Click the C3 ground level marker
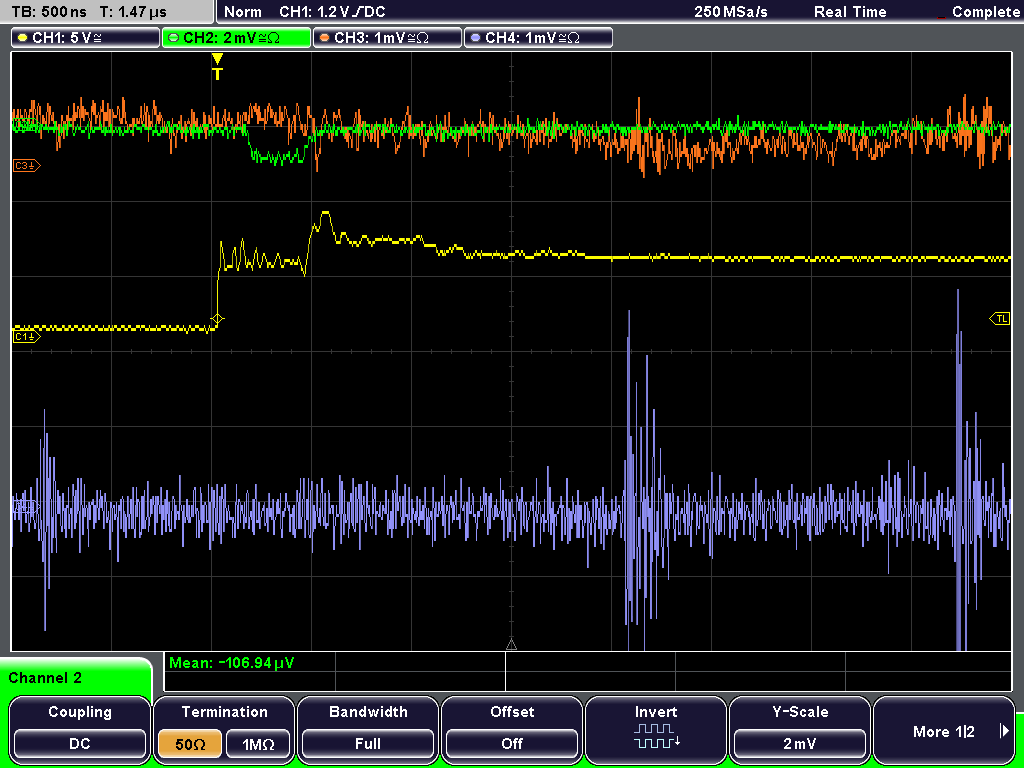1024x768 pixels. point(27,166)
